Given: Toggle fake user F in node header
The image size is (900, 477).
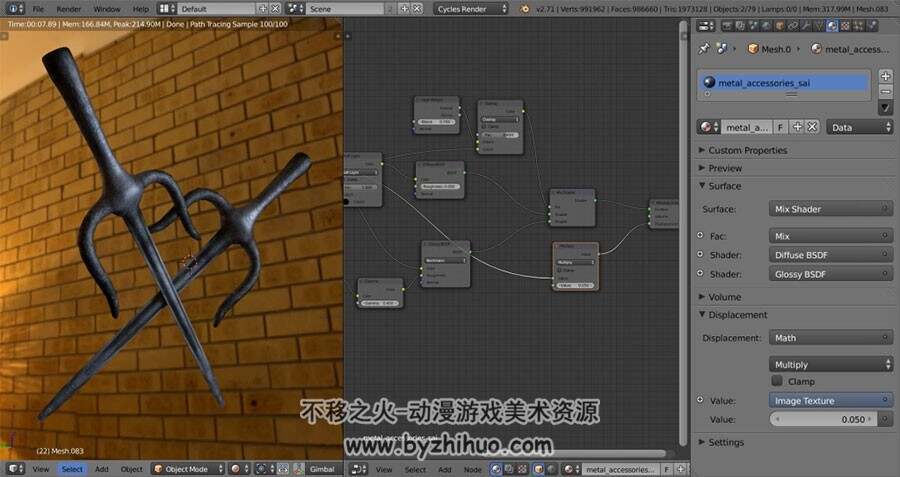Looking at the screenshot, I should coord(667,470).
